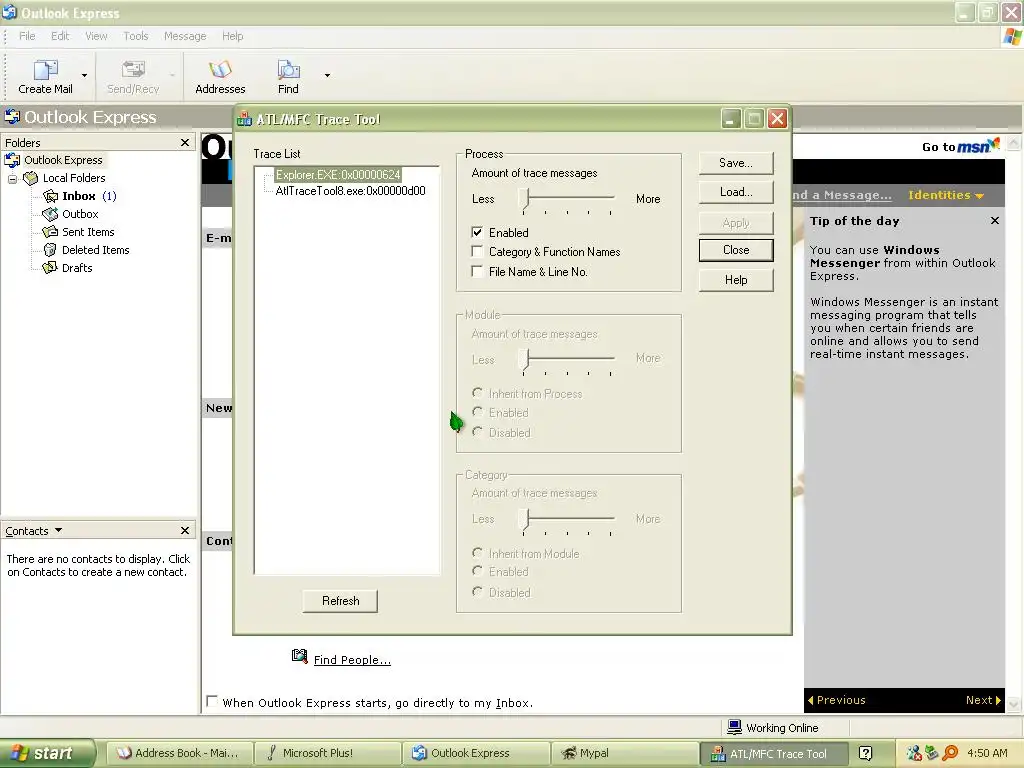Open the Send/Recv dropdown arrow

tap(172, 76)
